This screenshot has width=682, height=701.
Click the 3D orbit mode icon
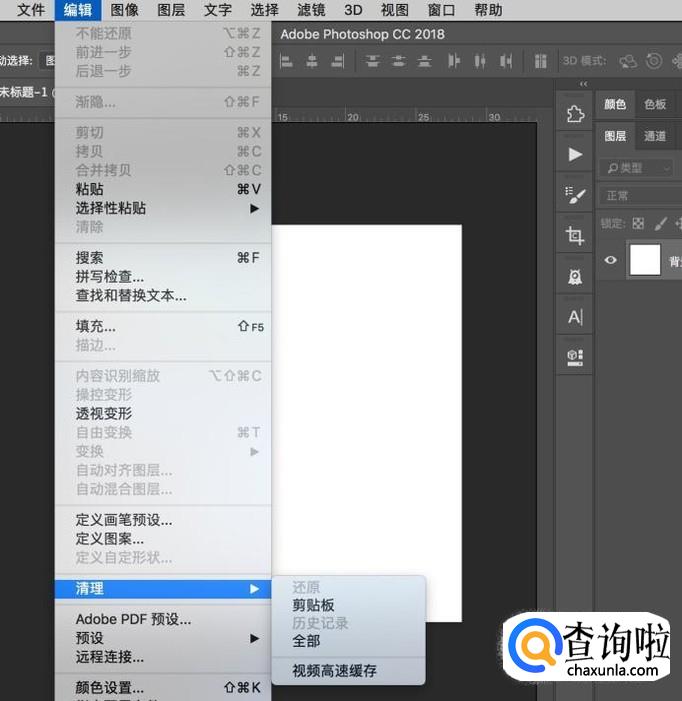pyautogui.click(x=628, y=61)
